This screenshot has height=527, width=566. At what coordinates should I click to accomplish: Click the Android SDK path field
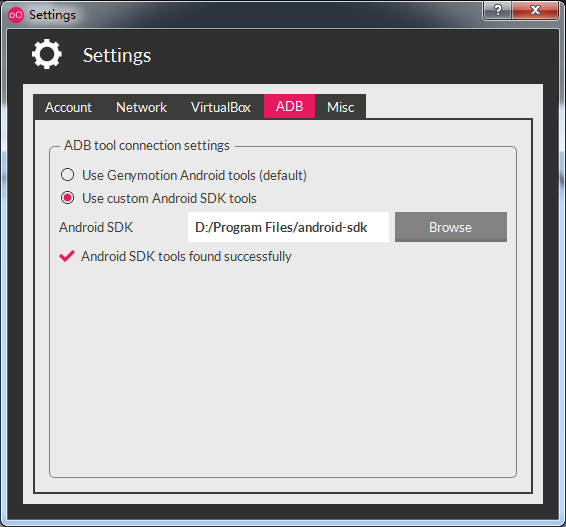click(288, 227)
